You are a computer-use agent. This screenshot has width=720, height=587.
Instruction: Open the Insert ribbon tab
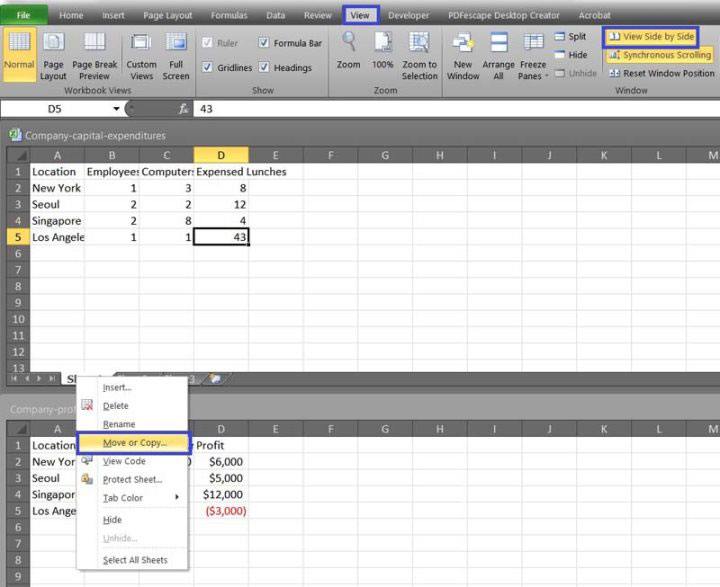pyautogui.click(x=113, y=15)
